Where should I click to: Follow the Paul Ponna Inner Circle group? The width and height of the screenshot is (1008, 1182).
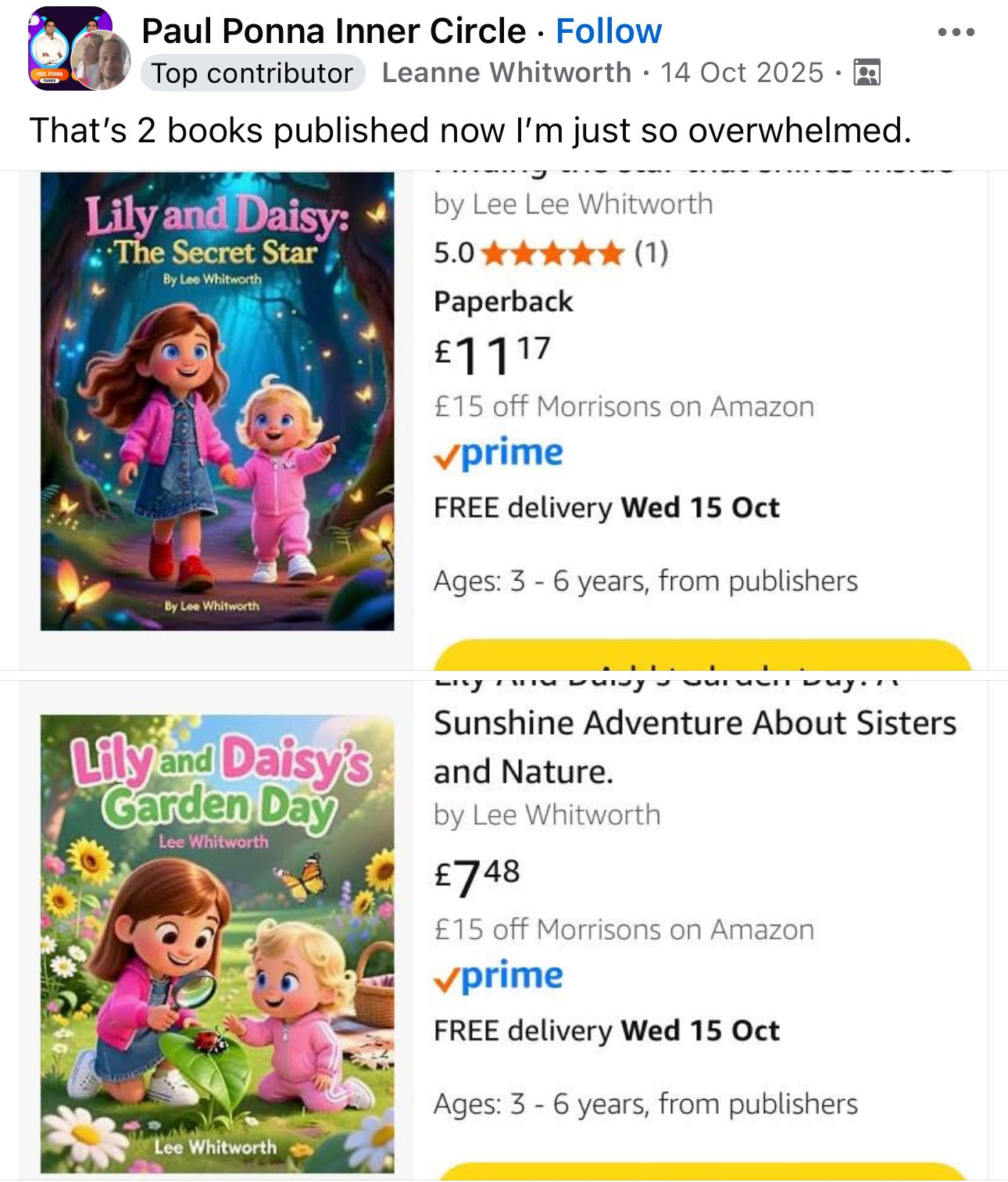click(609, 31)
